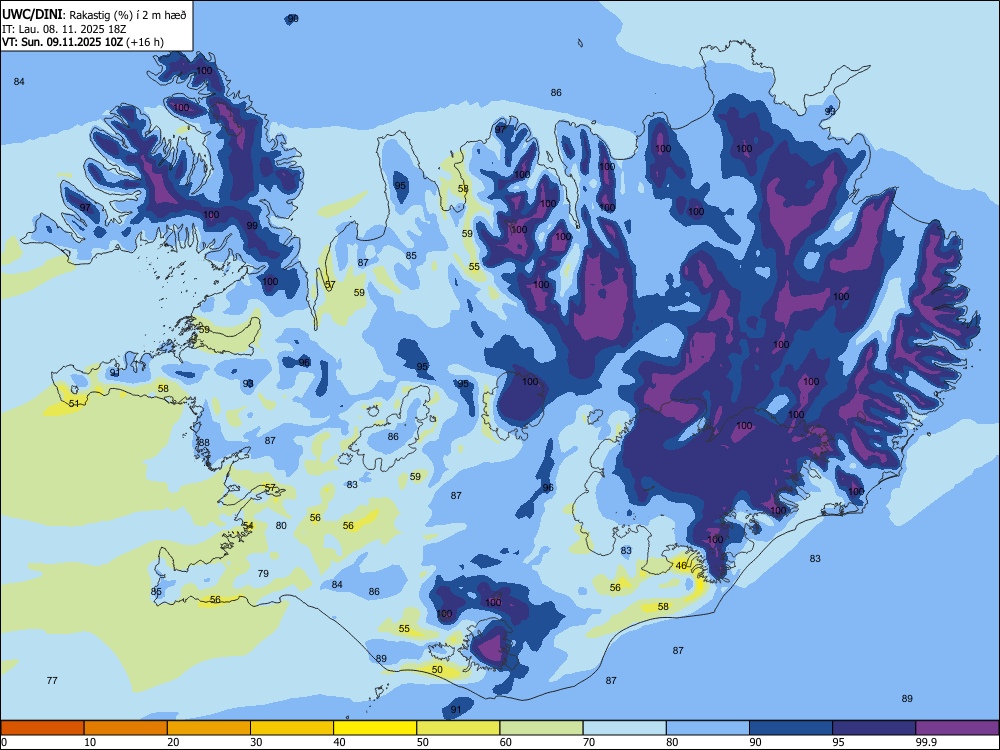Click the '30' tick label under the legend
Screen dimensions: 1000x750
pos(256,742)
